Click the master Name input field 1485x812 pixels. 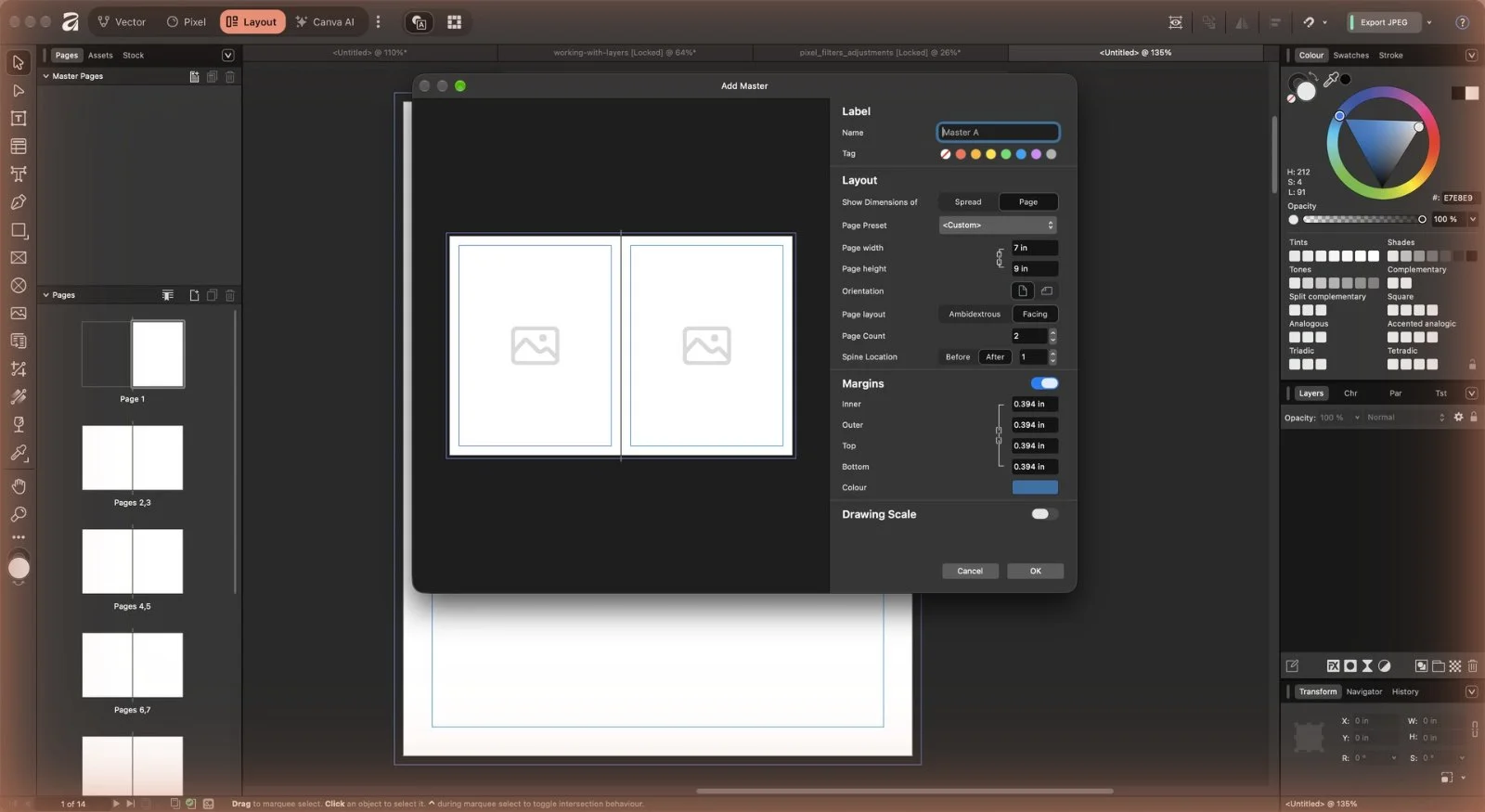[x=998, y=133]
